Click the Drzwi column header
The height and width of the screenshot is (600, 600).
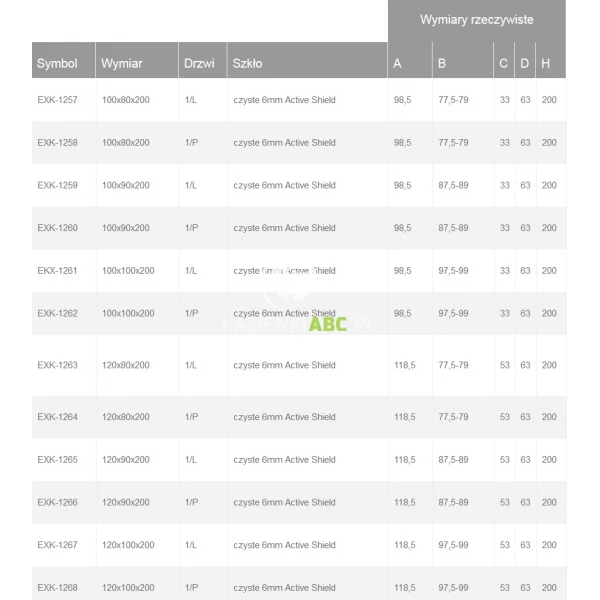tap(198, 64)
